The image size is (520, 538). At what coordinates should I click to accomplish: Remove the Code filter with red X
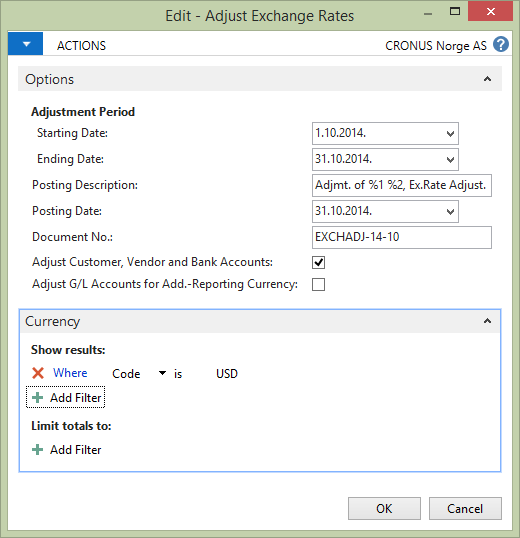click(38, 373)
